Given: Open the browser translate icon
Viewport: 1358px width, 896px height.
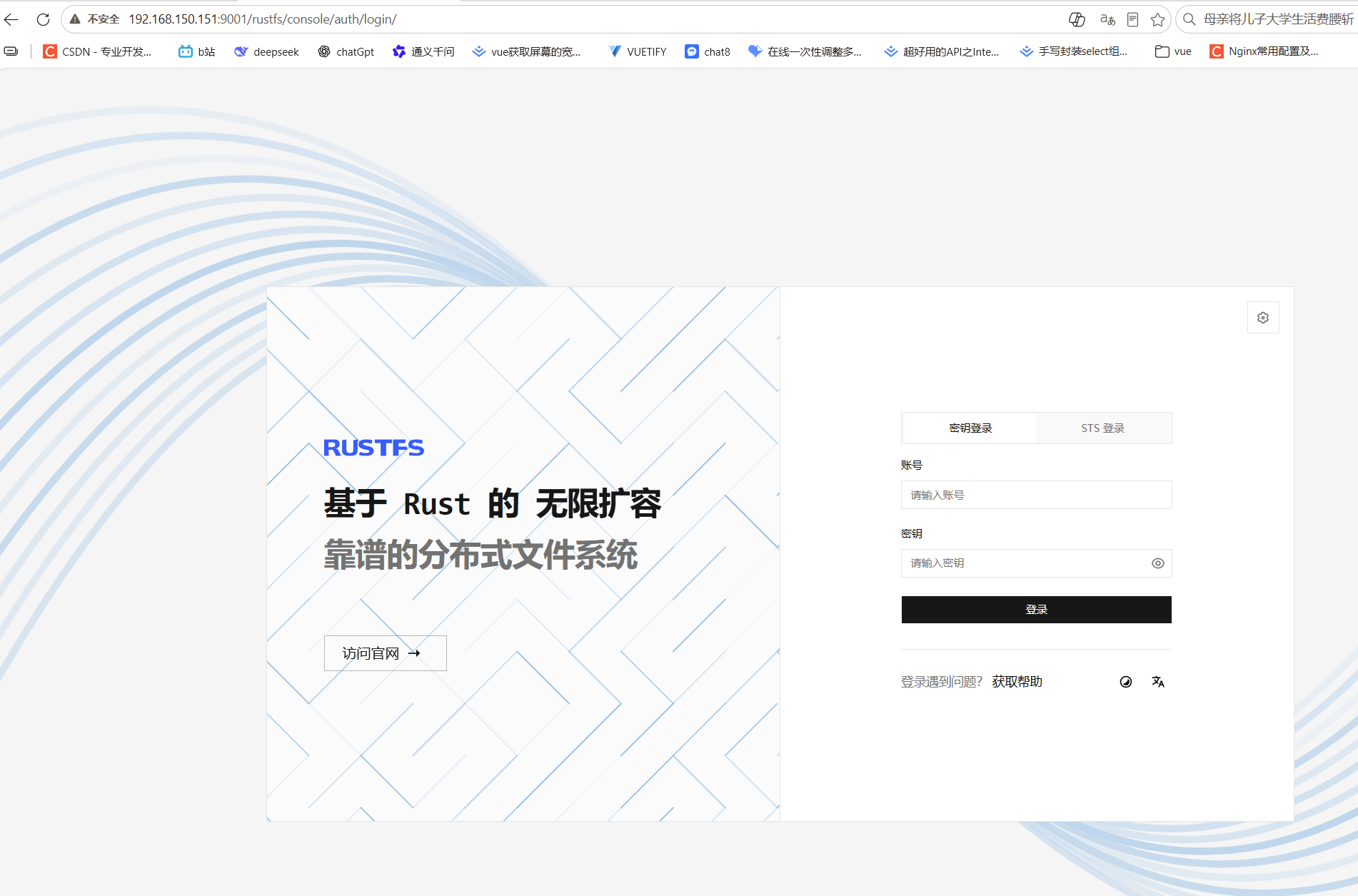Looking at the screenshot, I should [x=1107, y=19].
